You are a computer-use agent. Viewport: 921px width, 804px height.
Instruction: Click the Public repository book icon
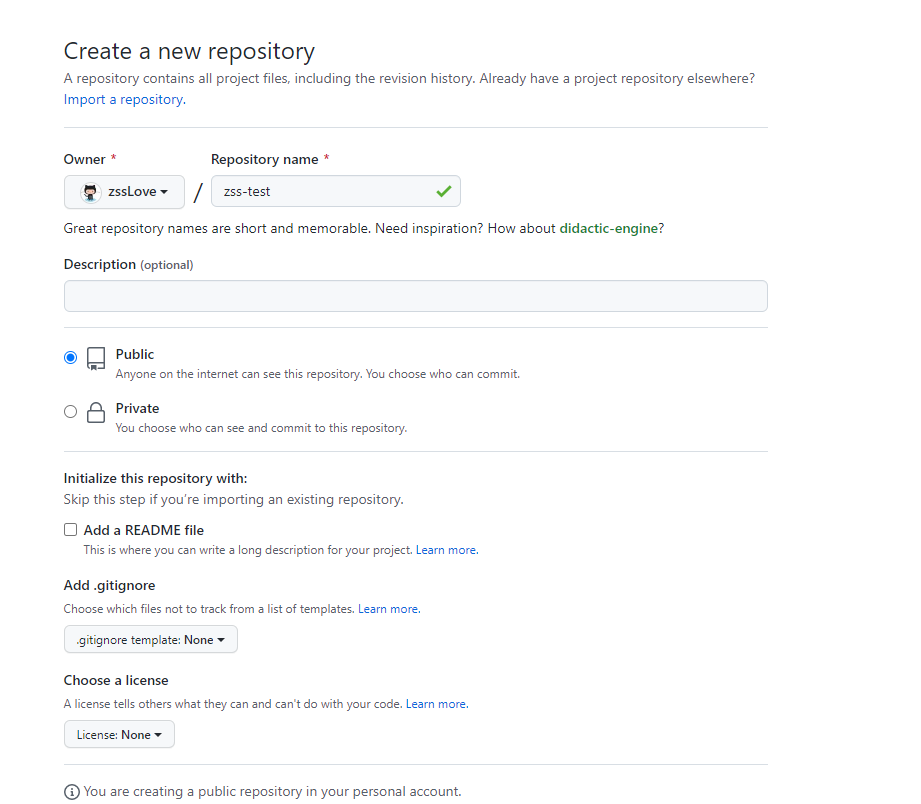(x=96, y=359)
